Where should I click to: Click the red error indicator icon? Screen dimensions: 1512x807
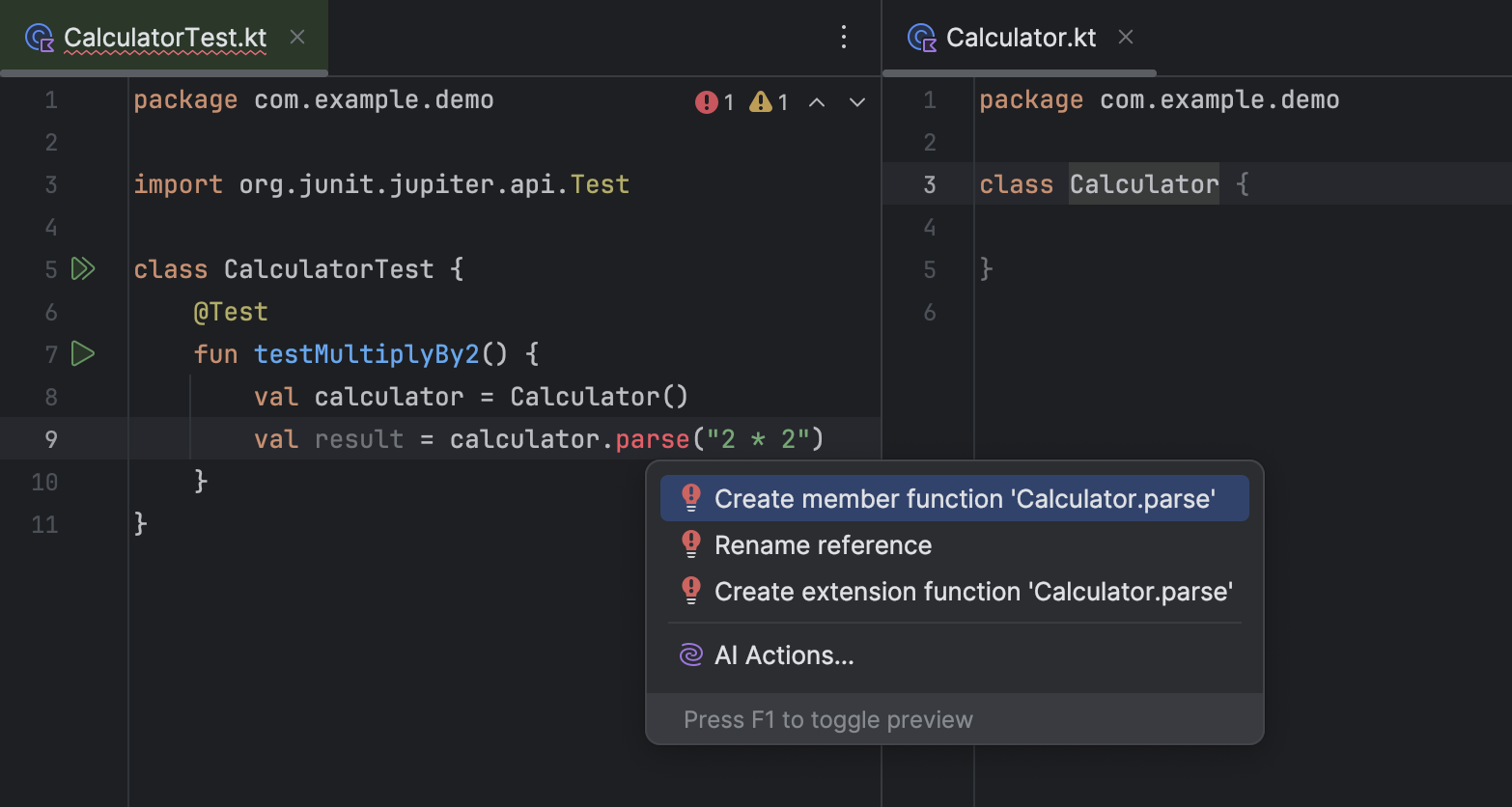click(x=706, y=102)
